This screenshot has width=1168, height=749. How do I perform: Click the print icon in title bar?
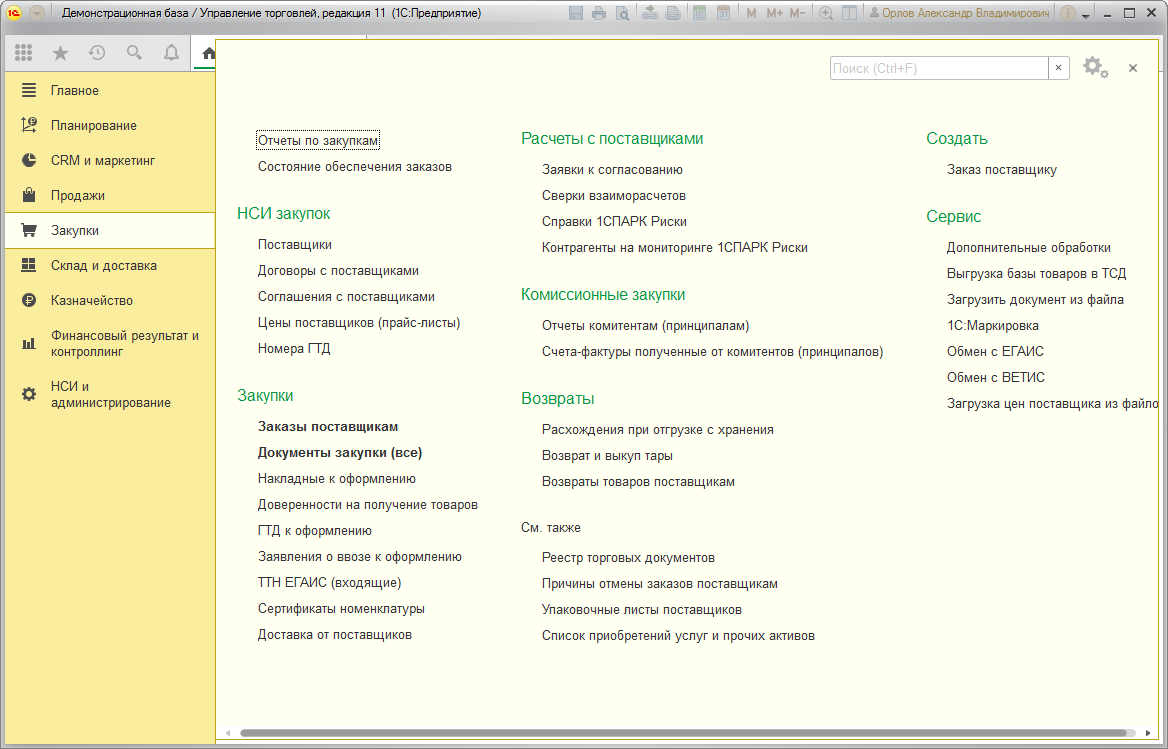coord(599,13)
